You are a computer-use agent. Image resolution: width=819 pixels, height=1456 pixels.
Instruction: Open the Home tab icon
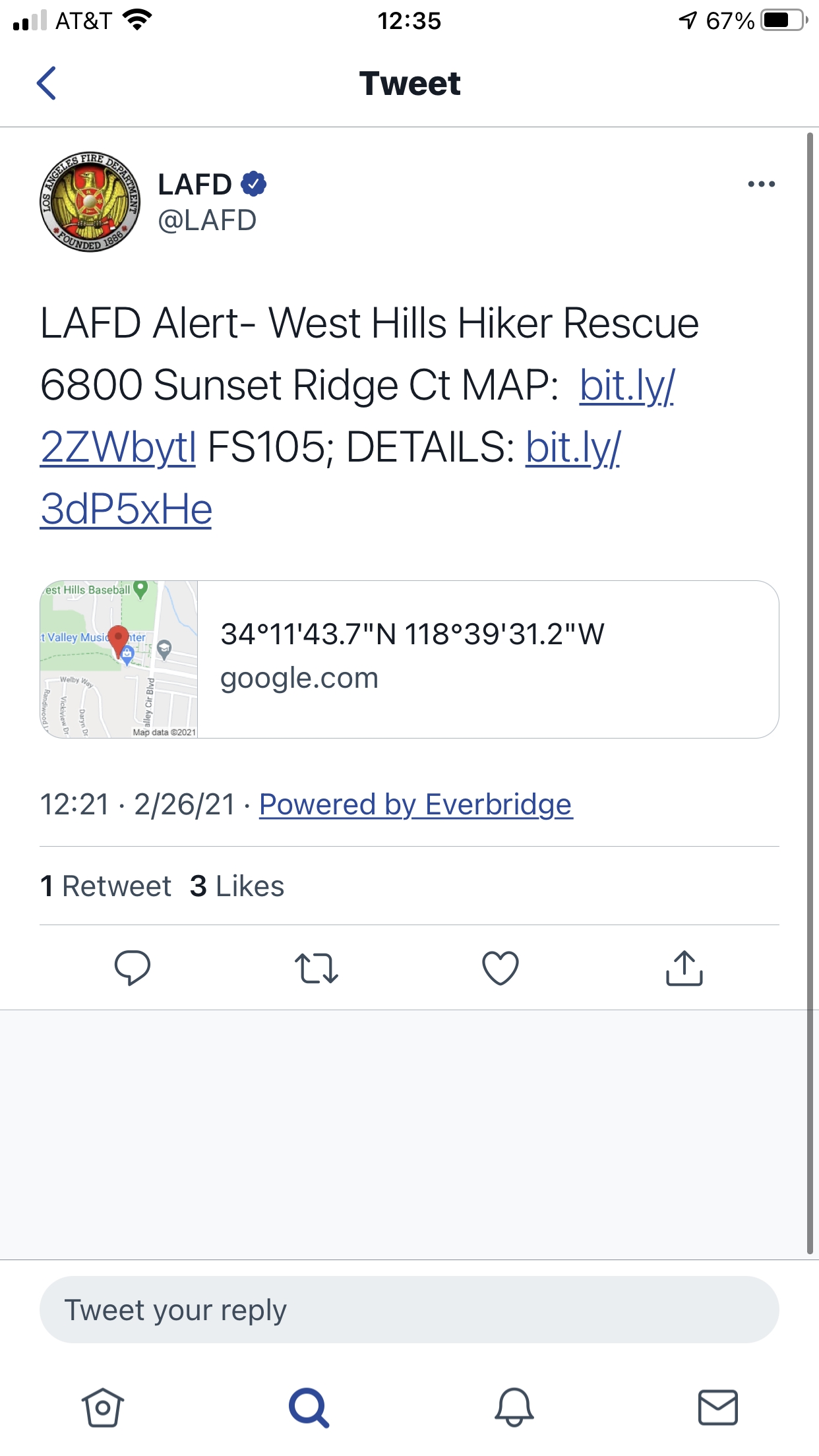coord(102,1407)
